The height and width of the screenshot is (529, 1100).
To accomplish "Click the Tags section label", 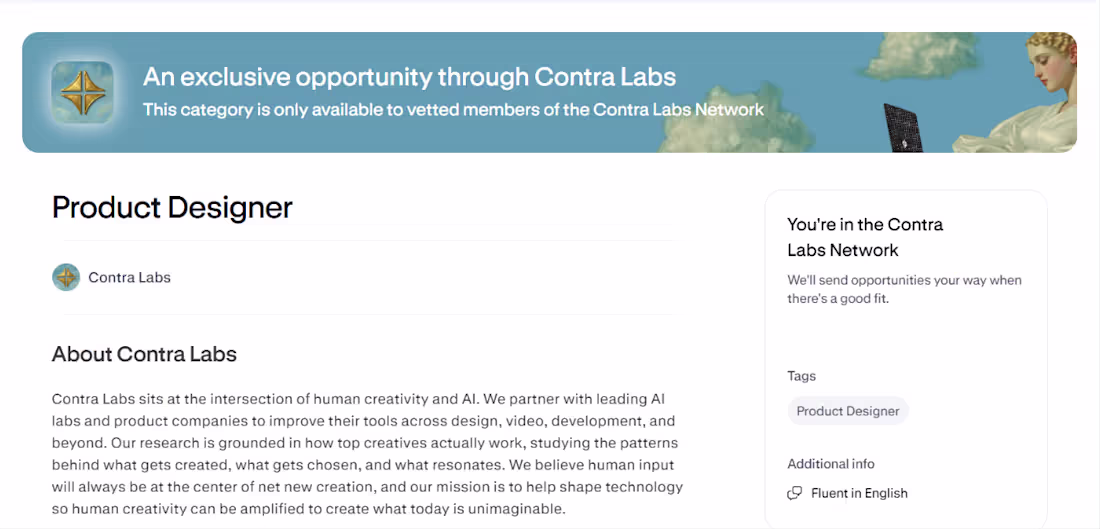I will [x=801, y=376].
